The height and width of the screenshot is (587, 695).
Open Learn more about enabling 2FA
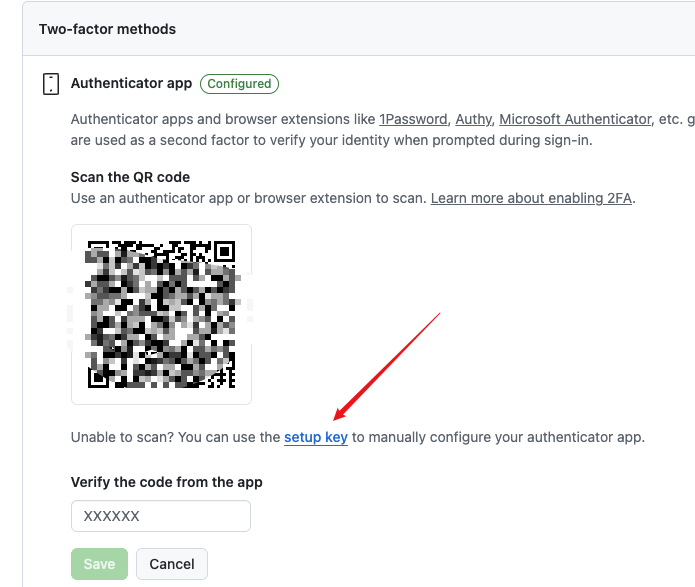point(533,198)
